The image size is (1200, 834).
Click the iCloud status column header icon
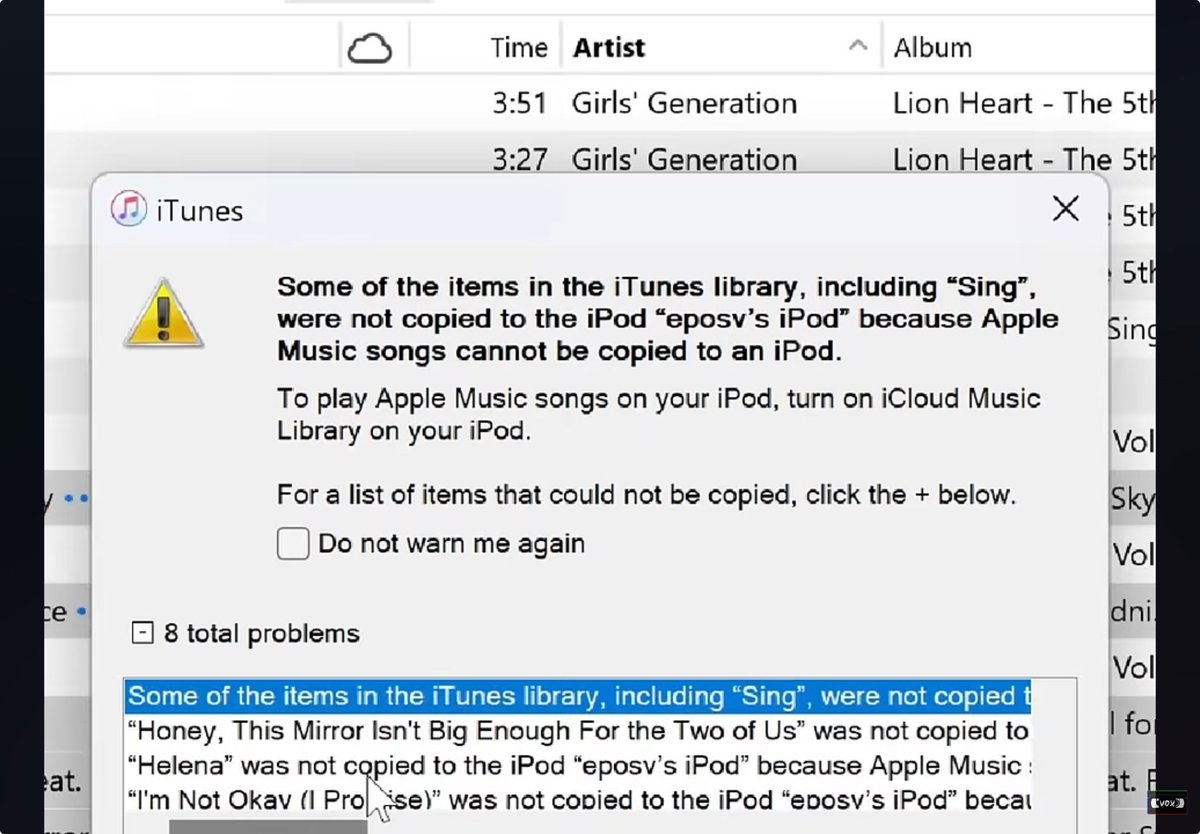369,47
